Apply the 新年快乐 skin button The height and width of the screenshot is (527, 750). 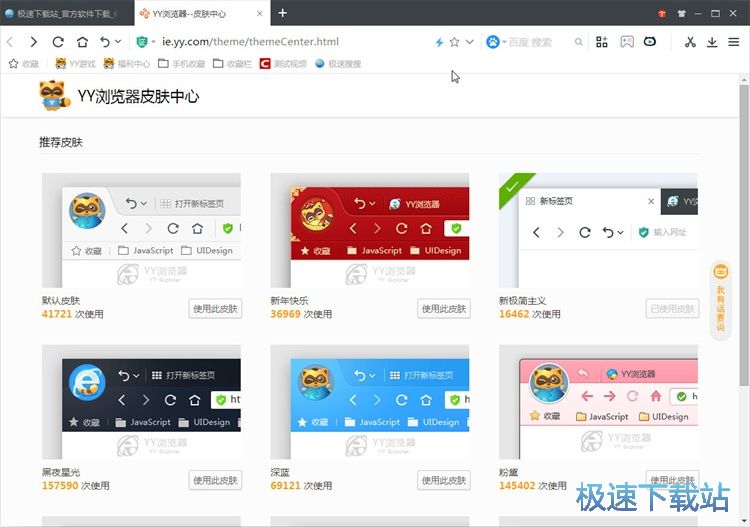pyautogui.click(x=444, y=308)
